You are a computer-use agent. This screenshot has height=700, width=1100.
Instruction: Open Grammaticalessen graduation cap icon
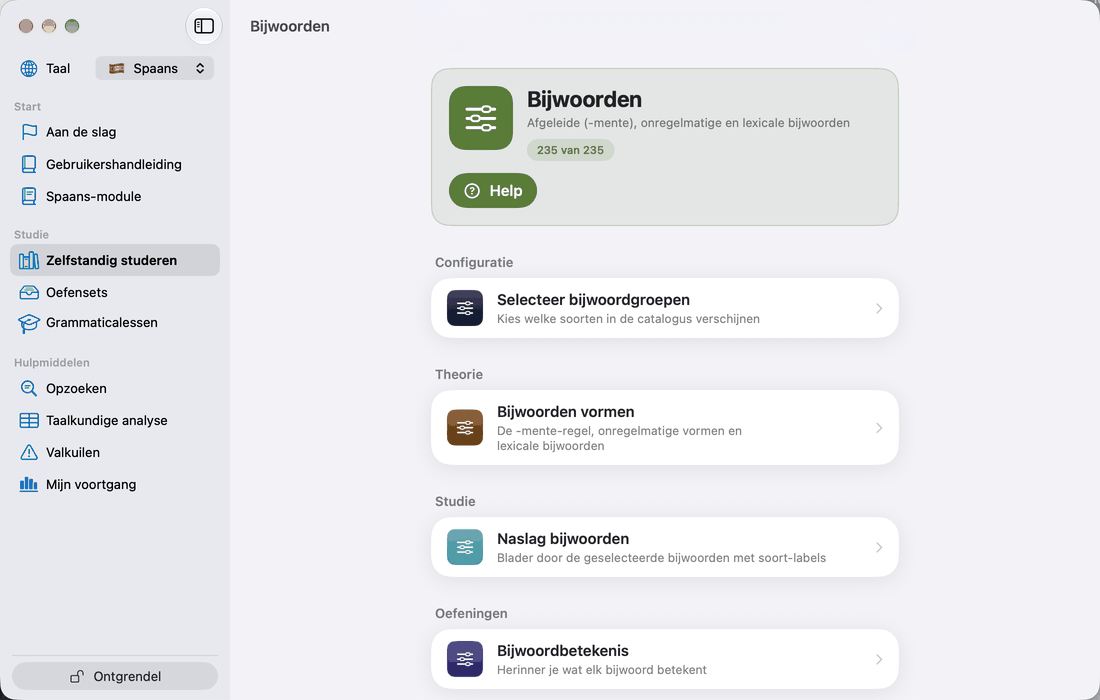click(29, 323)
